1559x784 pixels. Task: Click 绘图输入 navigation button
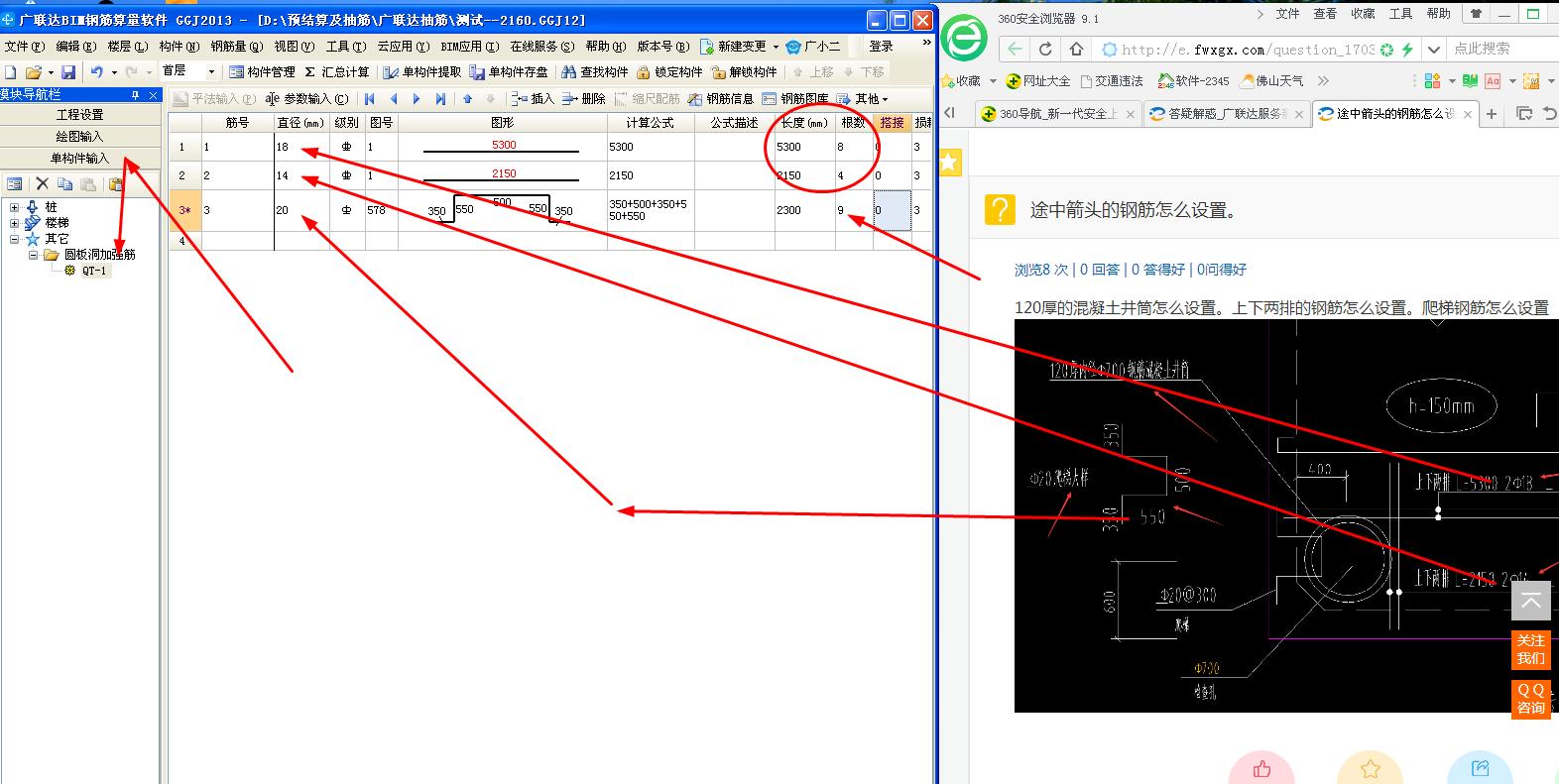point(80,137)
